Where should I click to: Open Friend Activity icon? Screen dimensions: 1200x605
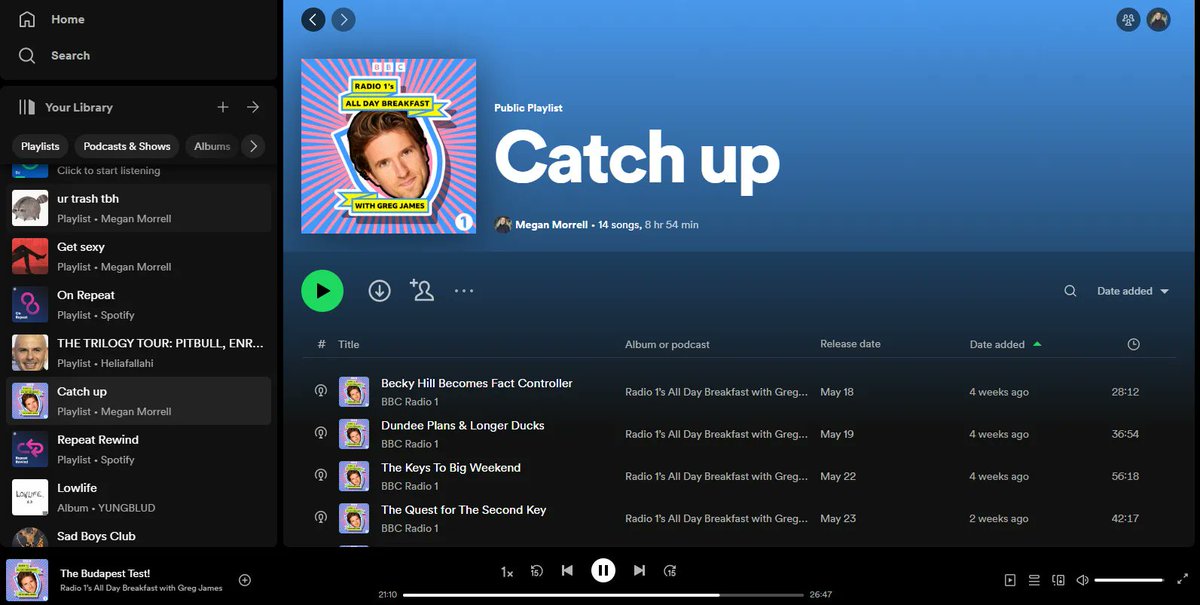(x=1128, y=19)
